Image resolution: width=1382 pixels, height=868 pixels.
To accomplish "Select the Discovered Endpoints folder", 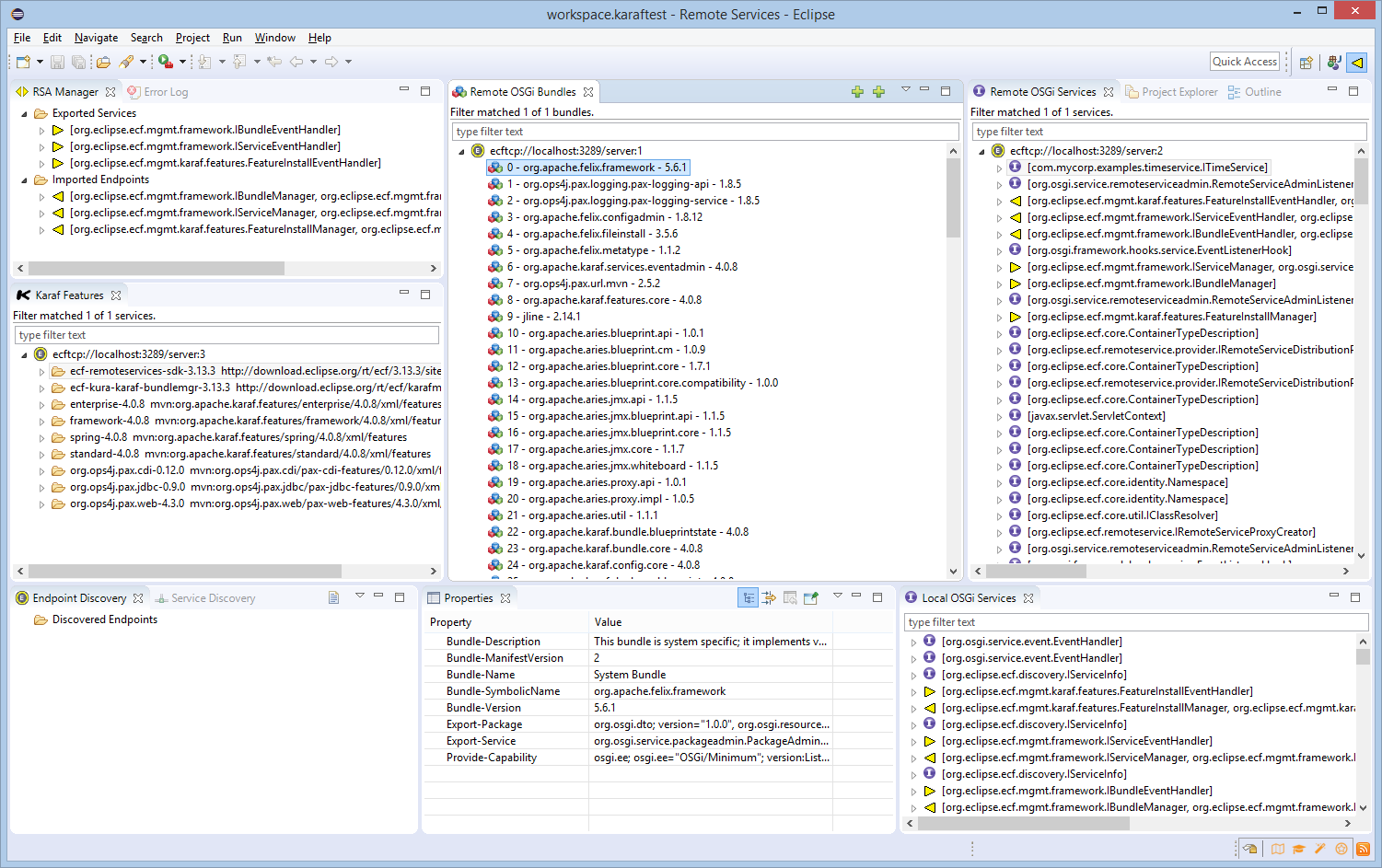I will coord(96,619).
